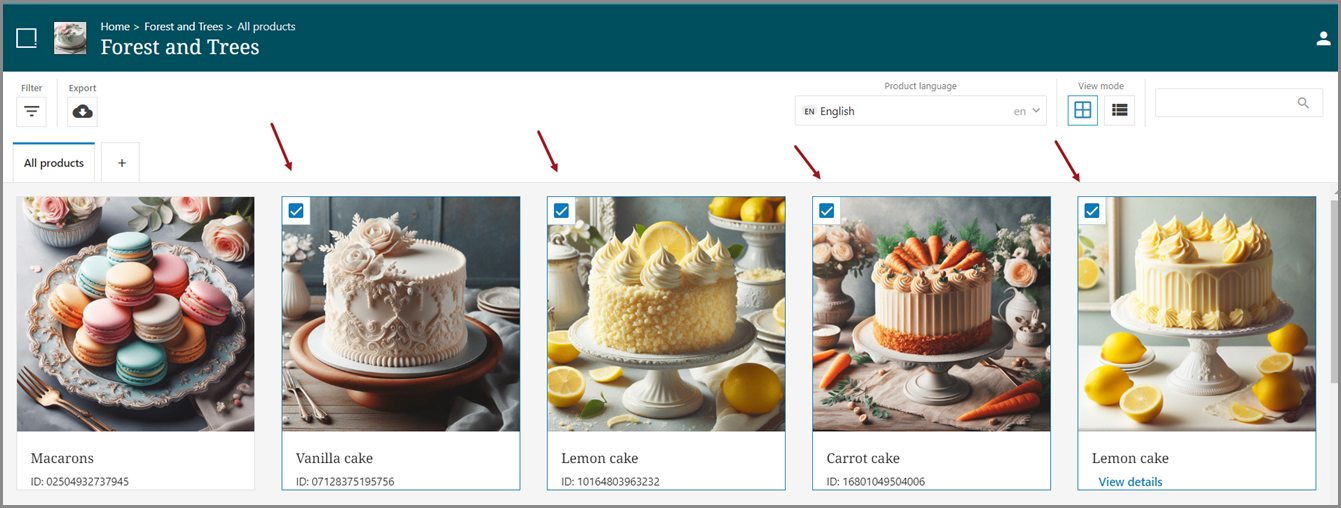Click the Home breadcrumb link
This screenshot has width=1341, height=508.
click(115, 27)
